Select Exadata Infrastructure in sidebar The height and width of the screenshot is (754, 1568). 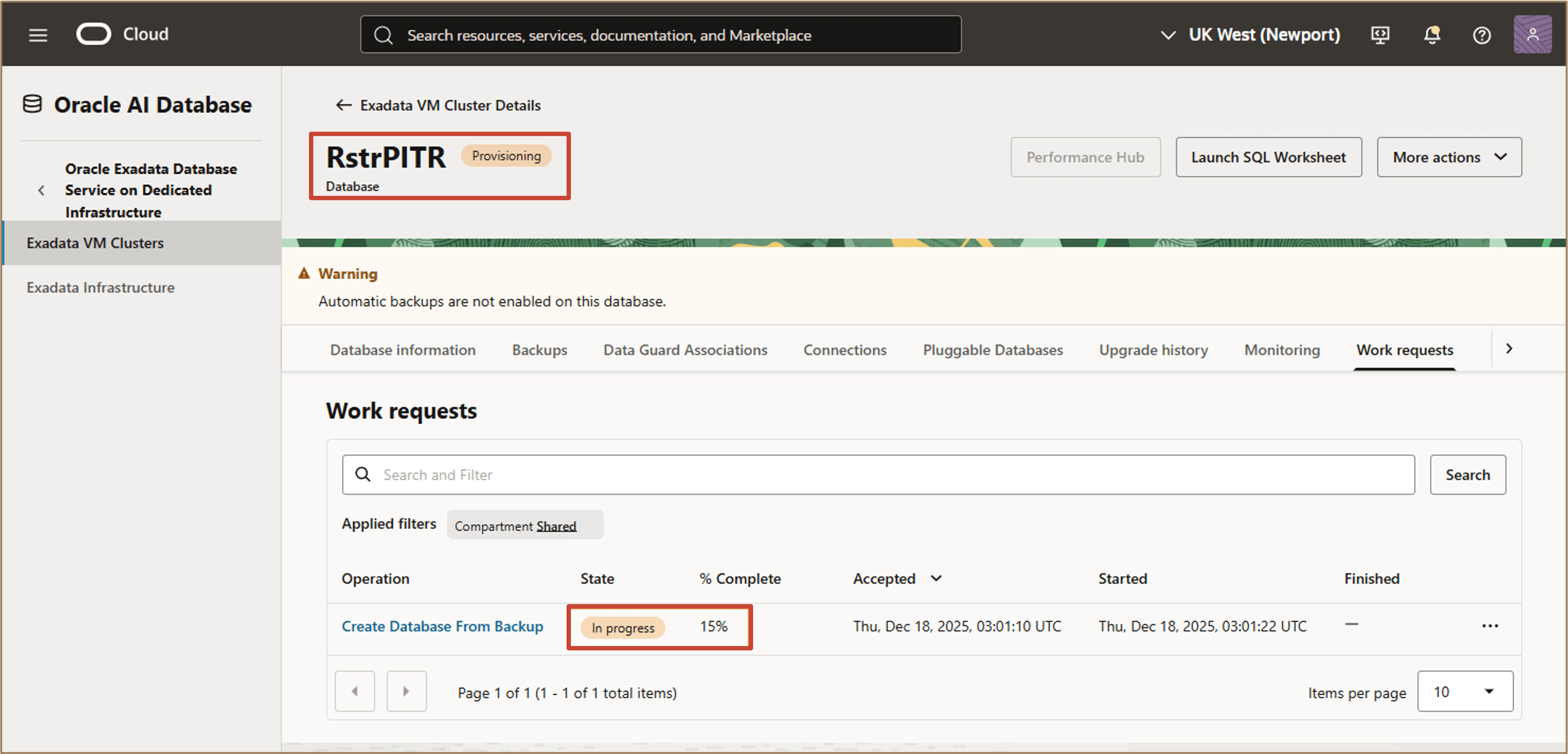click(x=100, y=287)
